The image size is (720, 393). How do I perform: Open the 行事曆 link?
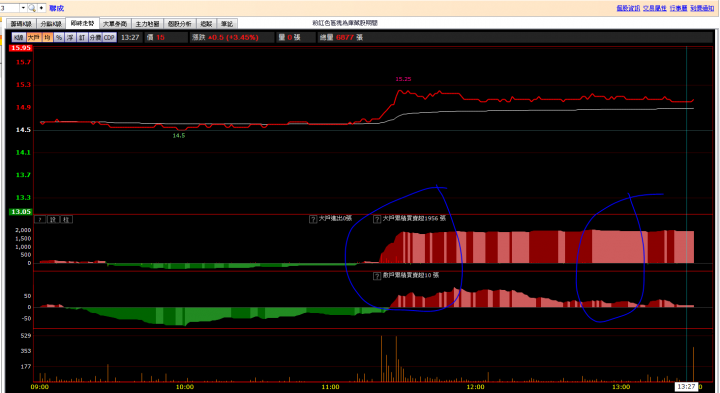(678, 8)
